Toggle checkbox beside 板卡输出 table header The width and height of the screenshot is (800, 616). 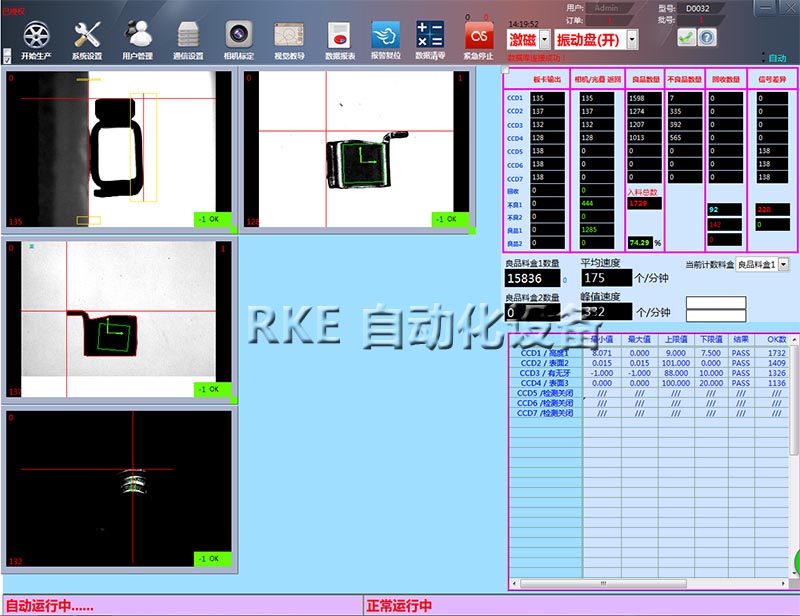click(x=507, y=70)
